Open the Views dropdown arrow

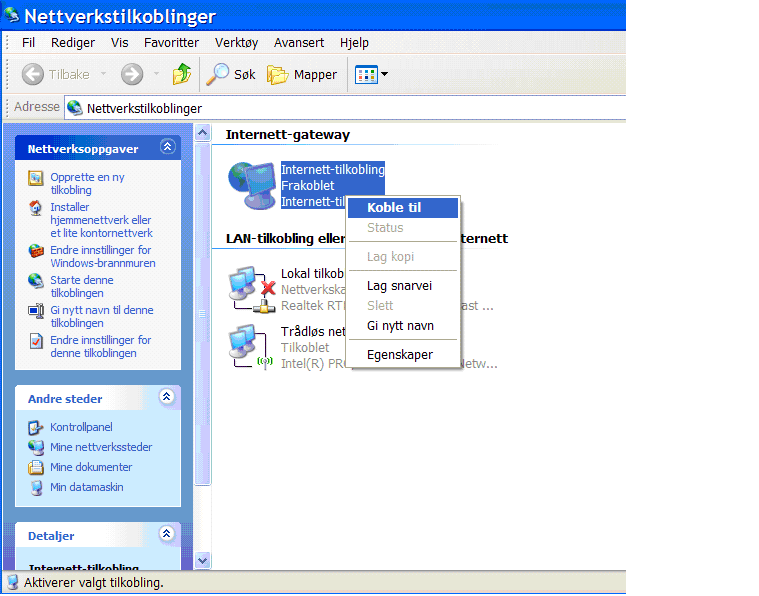pos(384,74)
